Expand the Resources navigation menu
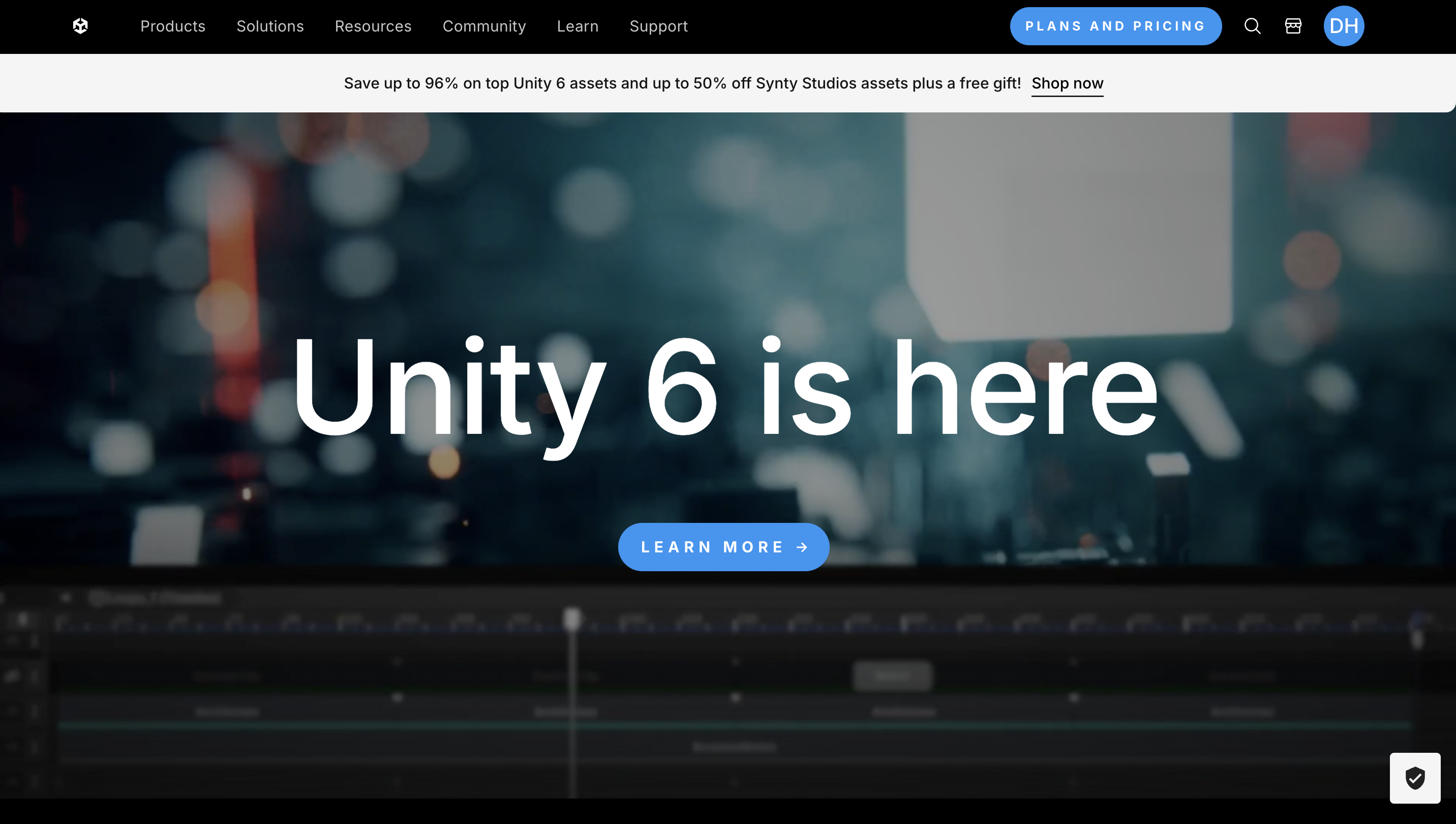This screenshot has height=824, width=1456. point(373,26)
